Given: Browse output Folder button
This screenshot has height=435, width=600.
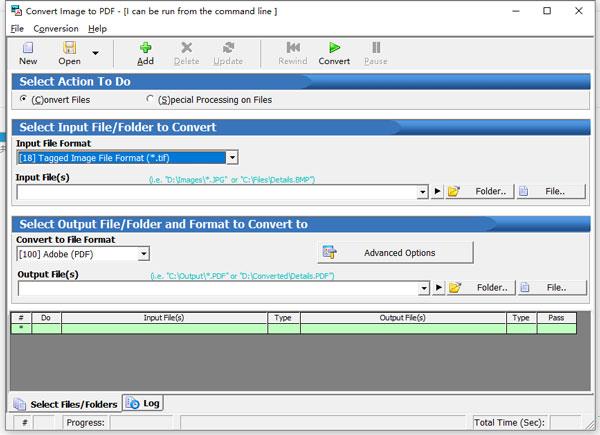Looking at the screenshot, I should tap(481, 288).
